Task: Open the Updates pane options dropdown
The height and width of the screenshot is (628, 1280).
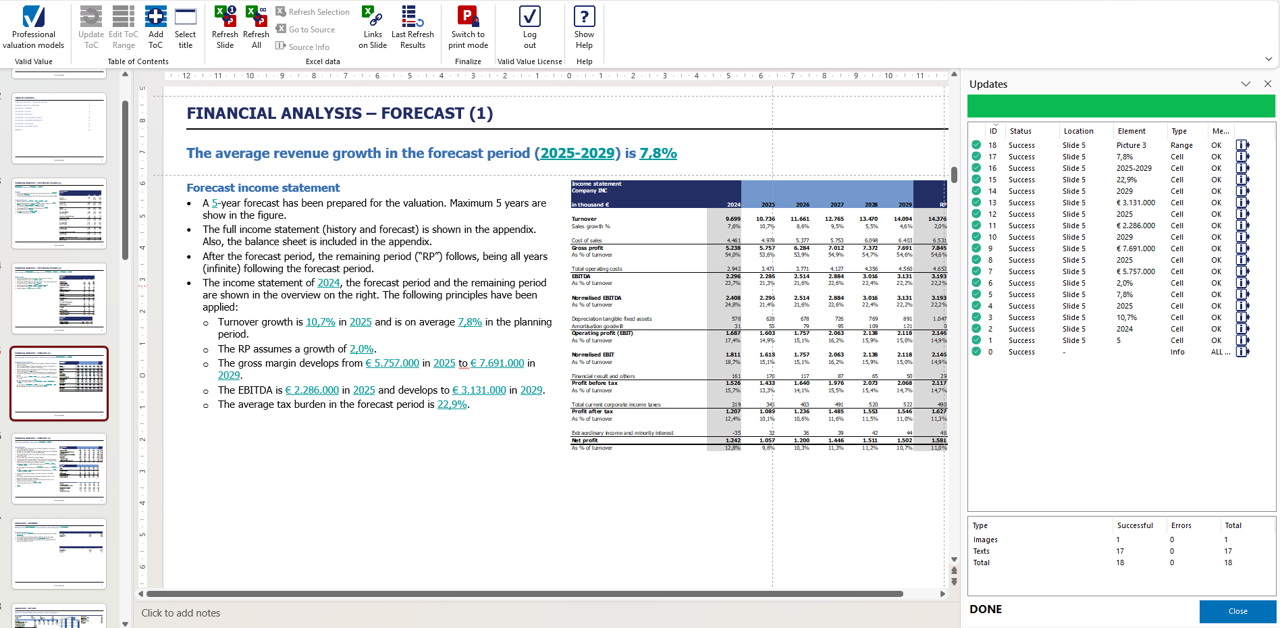Action: (x=1245, y=84)
